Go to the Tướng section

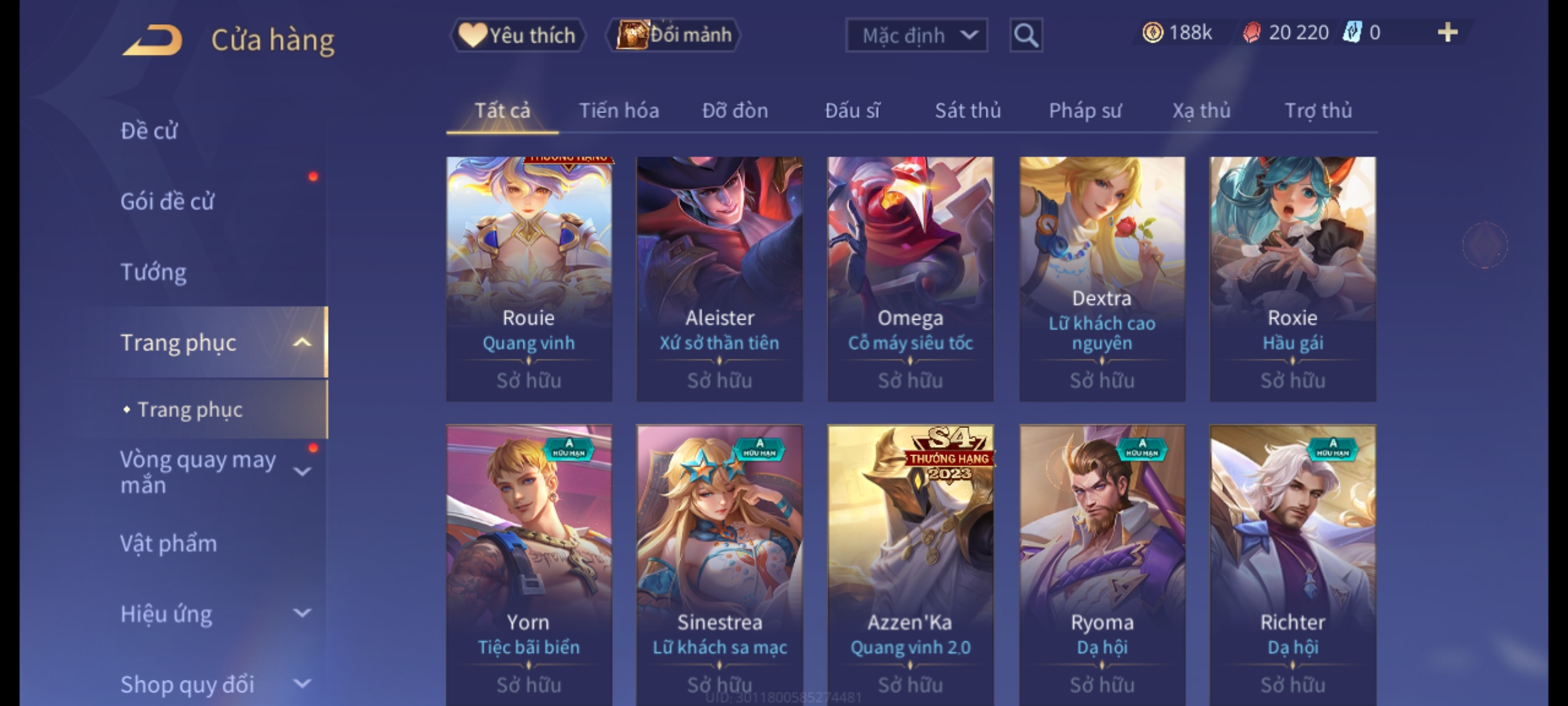tap(154, 272)
